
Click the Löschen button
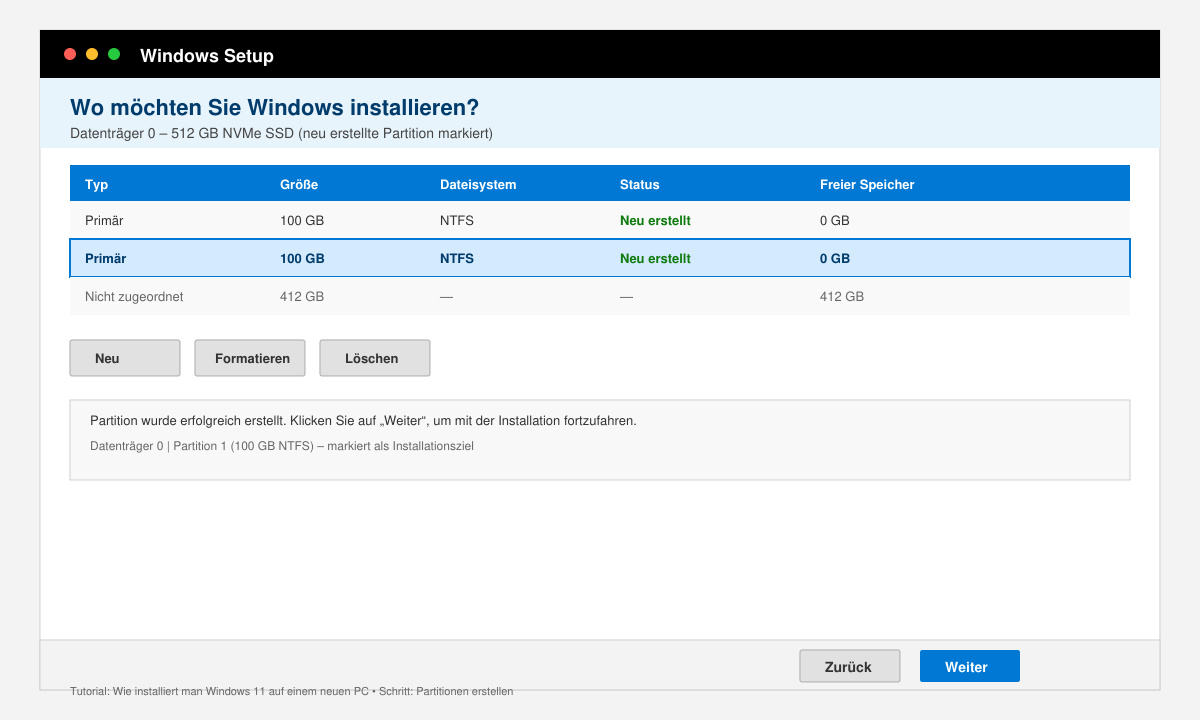point(375,358)
